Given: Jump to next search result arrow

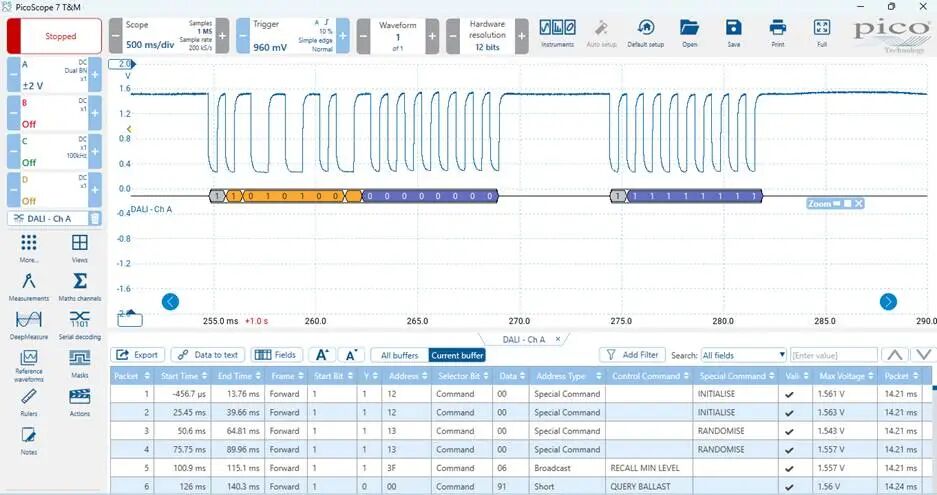Looking at the screenshot, I should coord(923,355).
